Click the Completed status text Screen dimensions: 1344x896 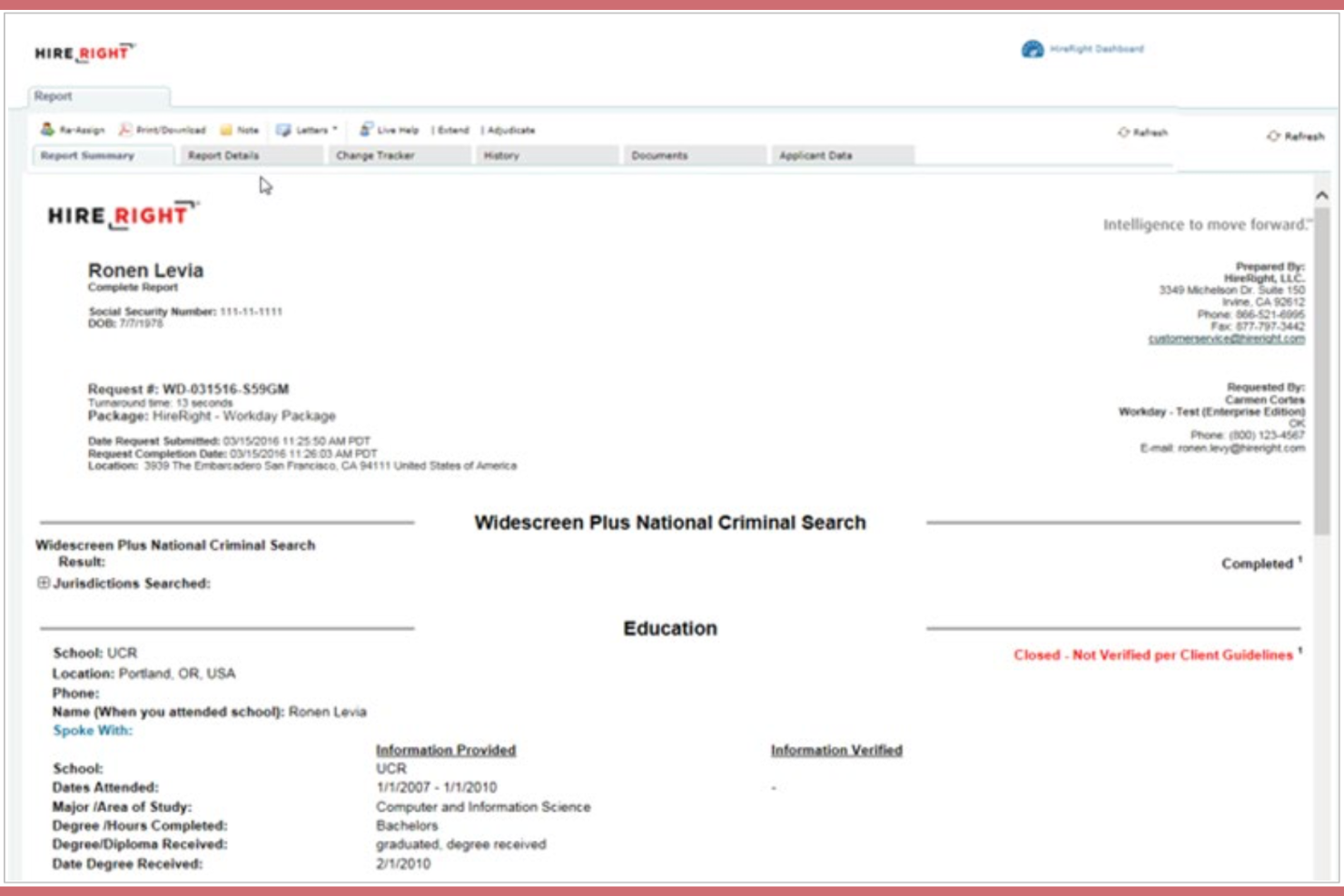(x=1257, y=564)
